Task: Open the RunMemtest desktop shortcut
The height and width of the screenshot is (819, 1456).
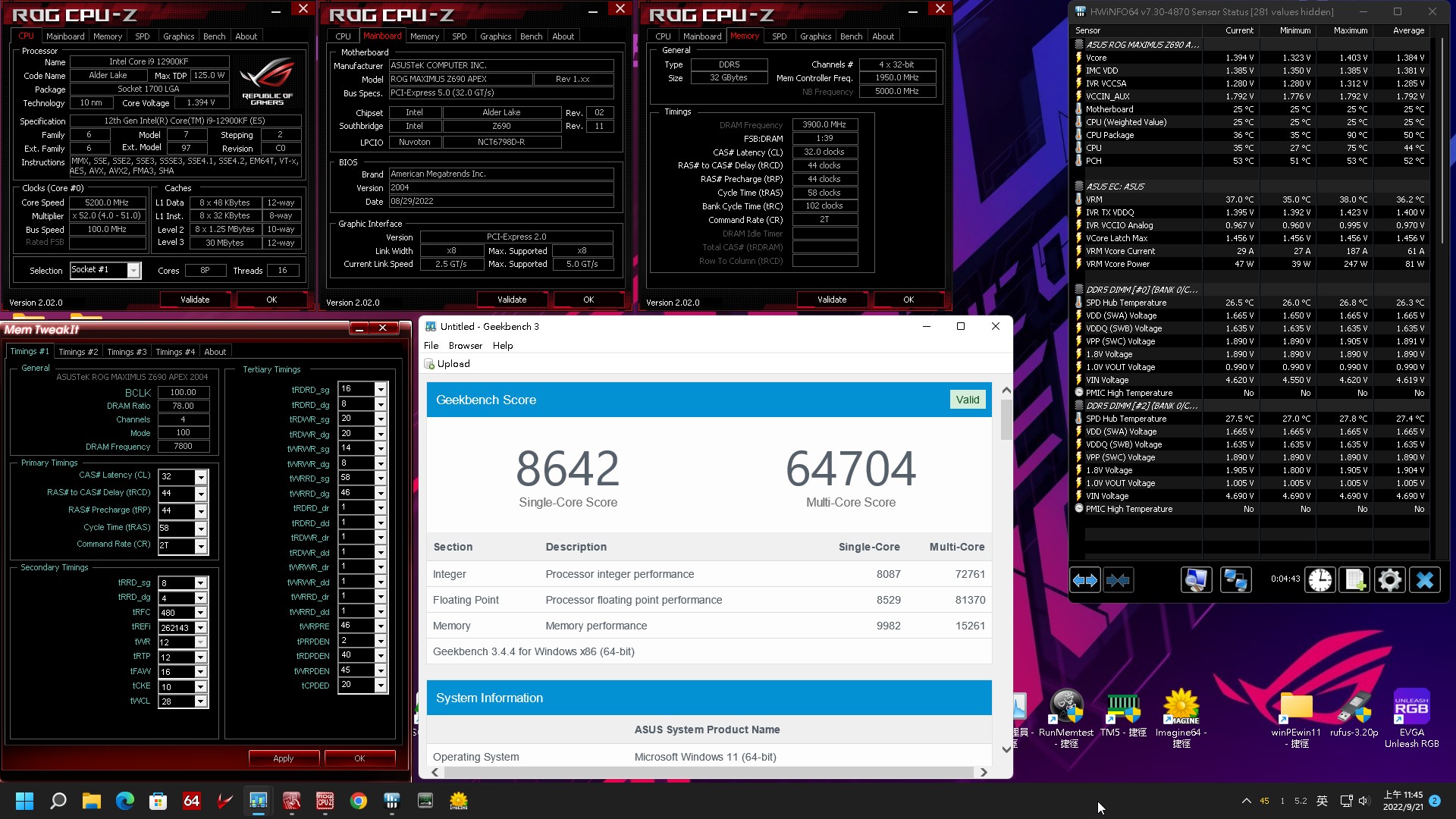Action: pos(1066,718)
